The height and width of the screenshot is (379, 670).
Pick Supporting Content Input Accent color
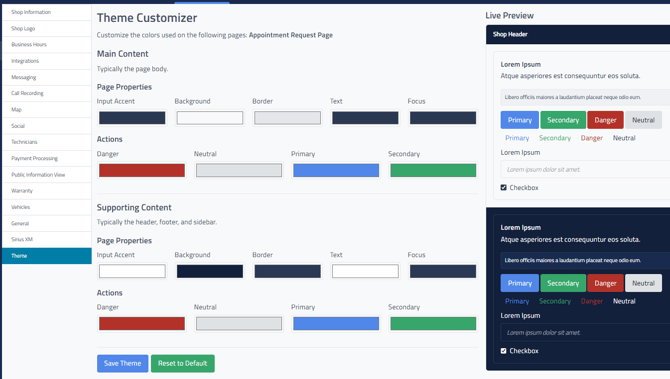click(x=132, y=271)
